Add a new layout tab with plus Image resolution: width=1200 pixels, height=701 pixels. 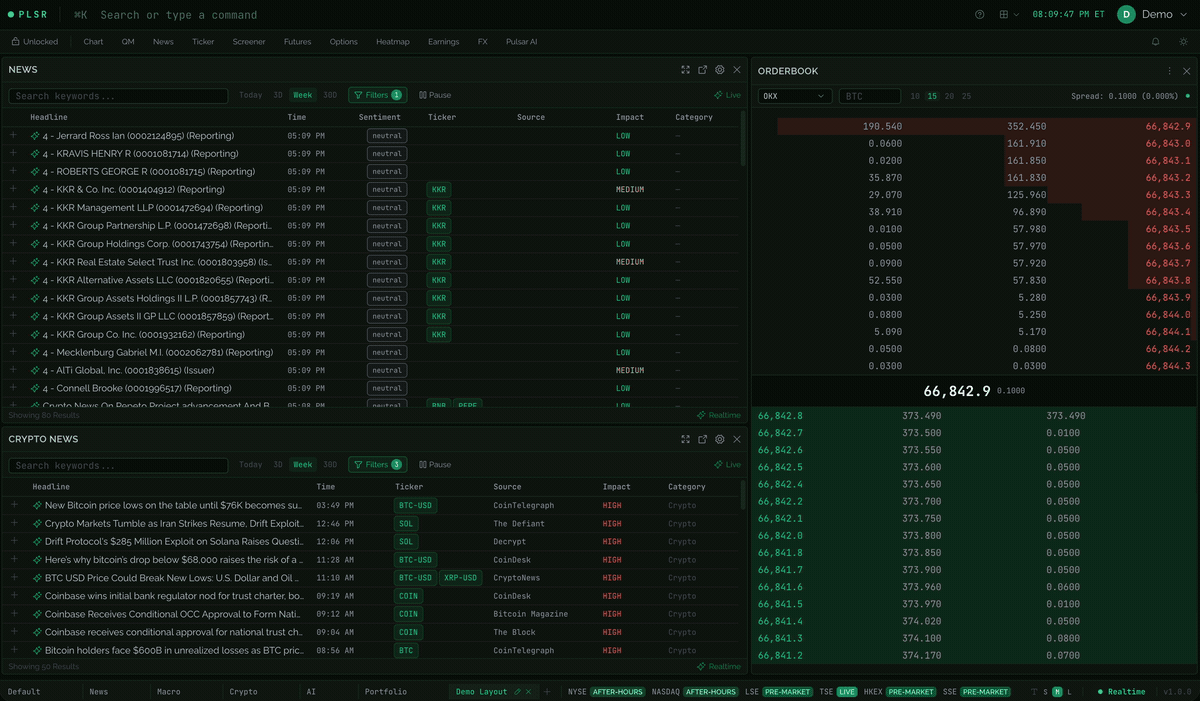click(547, 691)
